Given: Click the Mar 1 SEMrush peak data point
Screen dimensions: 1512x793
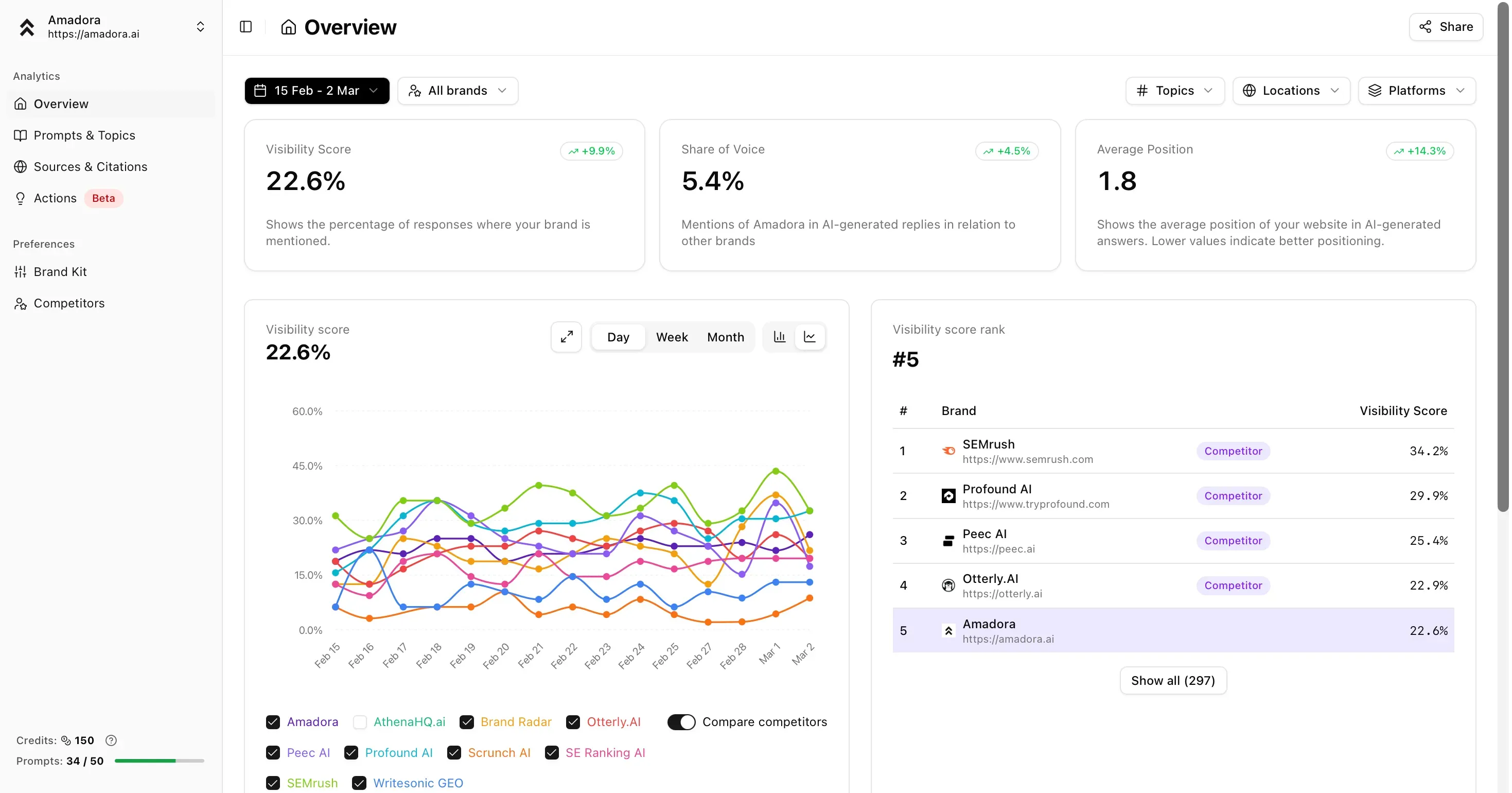Looking at the screenshot, I should pos(776,471).
